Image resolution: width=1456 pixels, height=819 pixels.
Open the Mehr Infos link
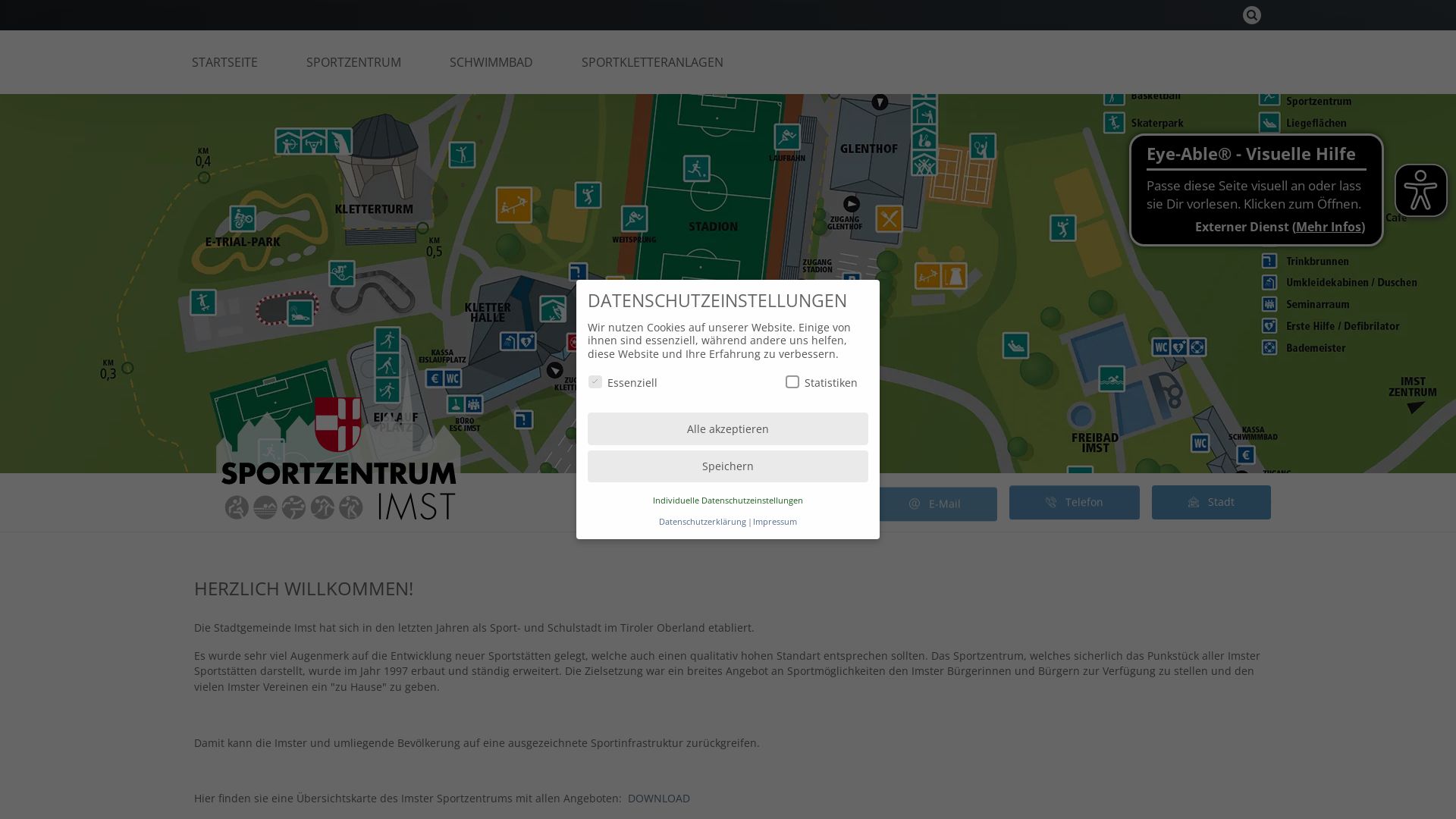1329,227
